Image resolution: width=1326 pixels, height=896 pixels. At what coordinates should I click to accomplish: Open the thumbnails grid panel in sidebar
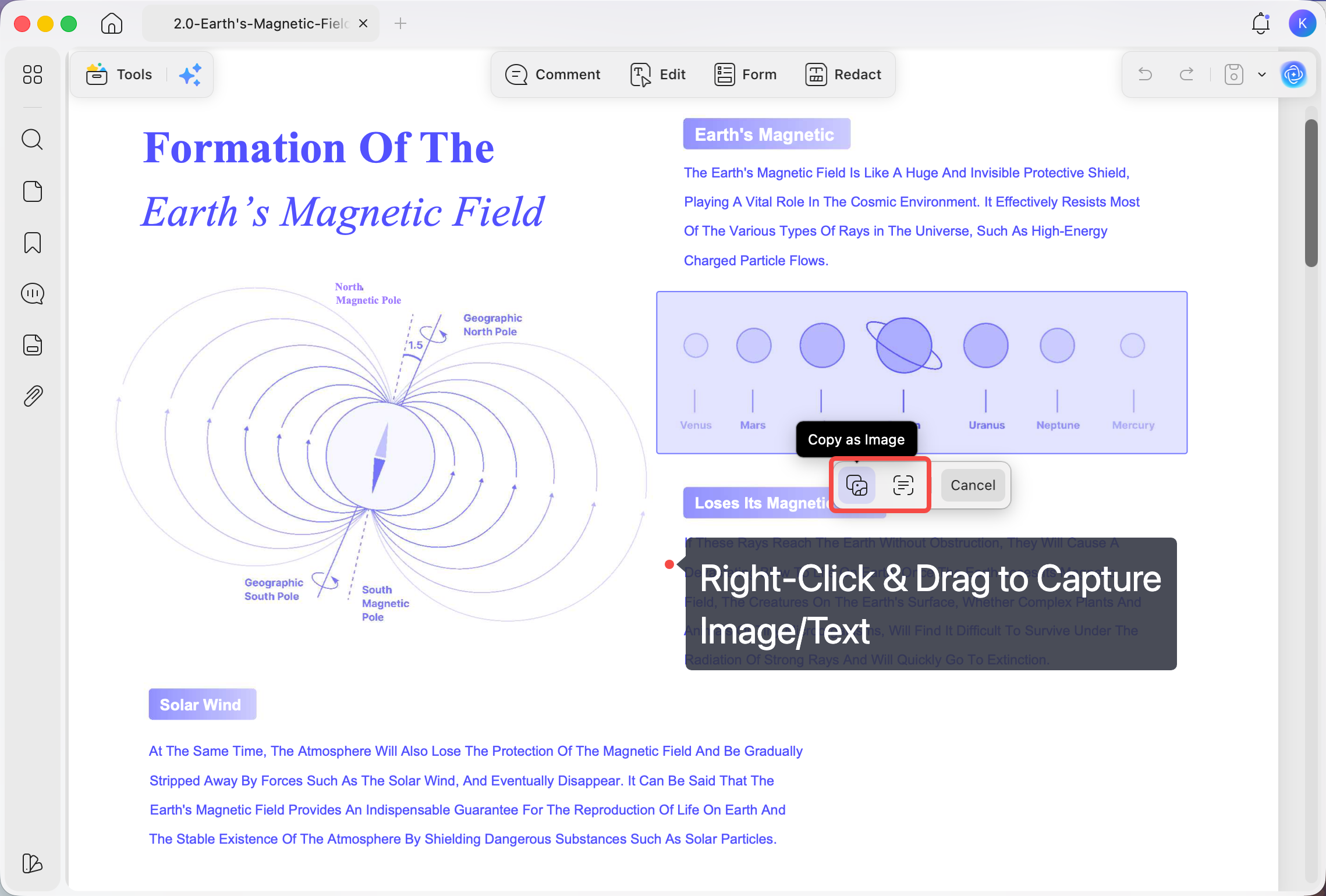pos(33,74)
